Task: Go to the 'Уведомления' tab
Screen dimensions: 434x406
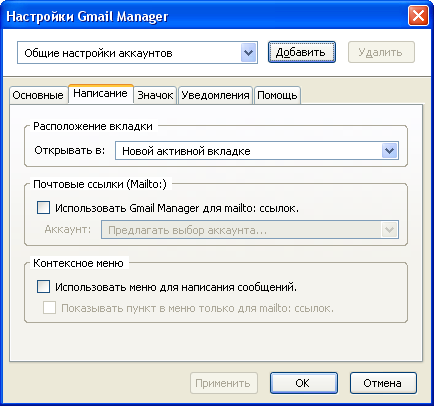Action: [215, 95]
